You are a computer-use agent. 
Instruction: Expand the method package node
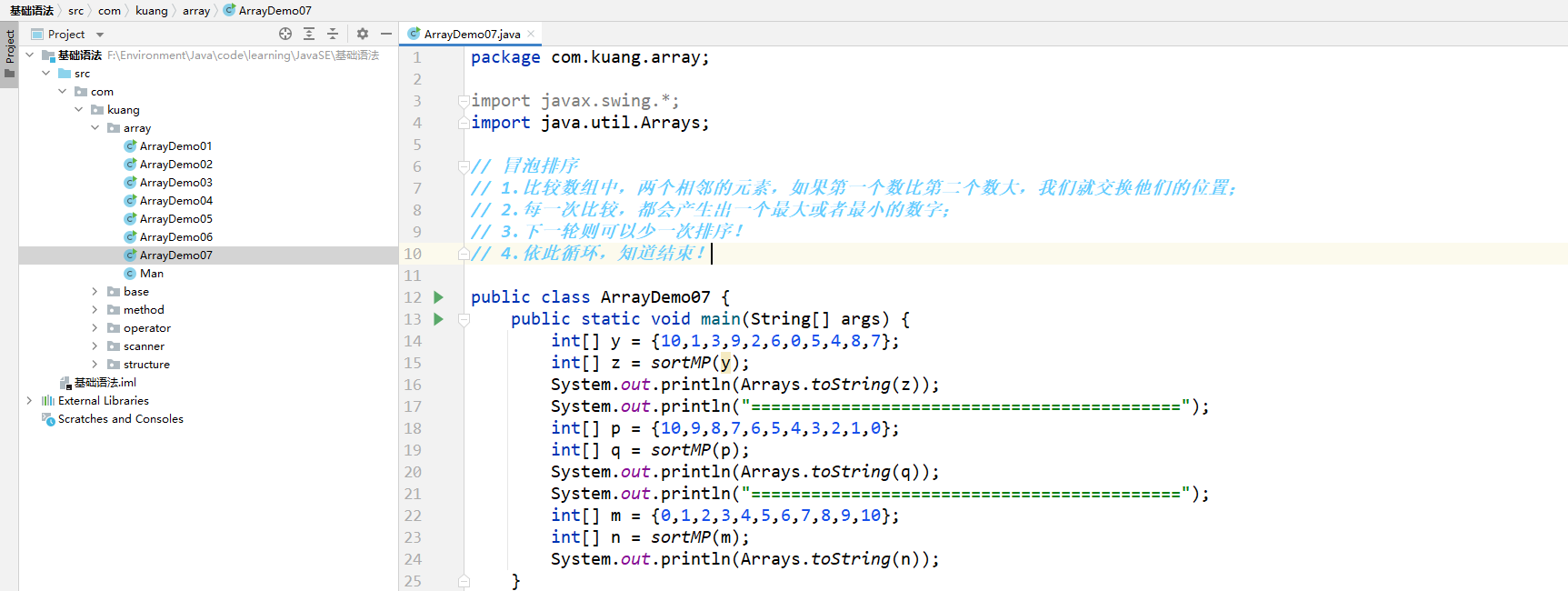point(95,310)
